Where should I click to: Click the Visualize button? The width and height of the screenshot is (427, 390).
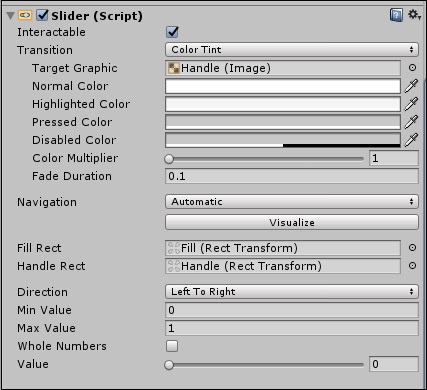(x=292, y=222)
